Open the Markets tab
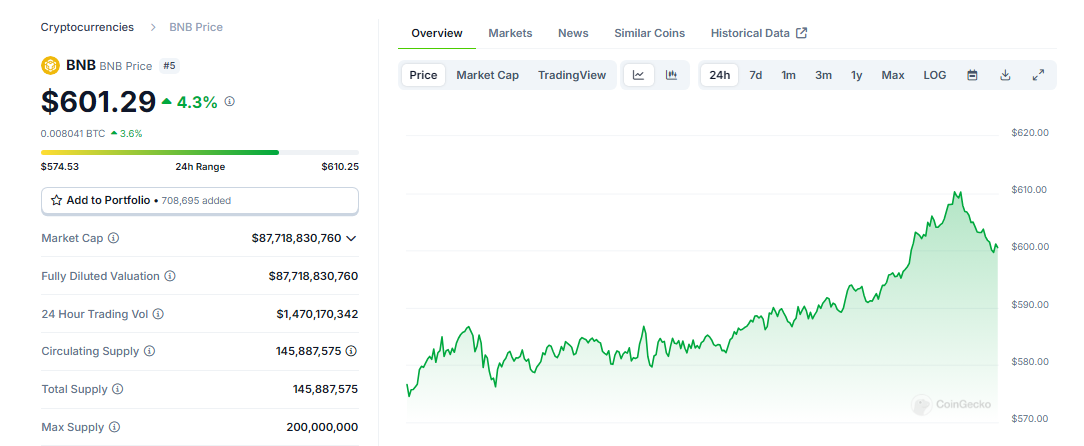The width and height of the screenshot is (1084, 446). pyautogui.click(x=510, y=33)
